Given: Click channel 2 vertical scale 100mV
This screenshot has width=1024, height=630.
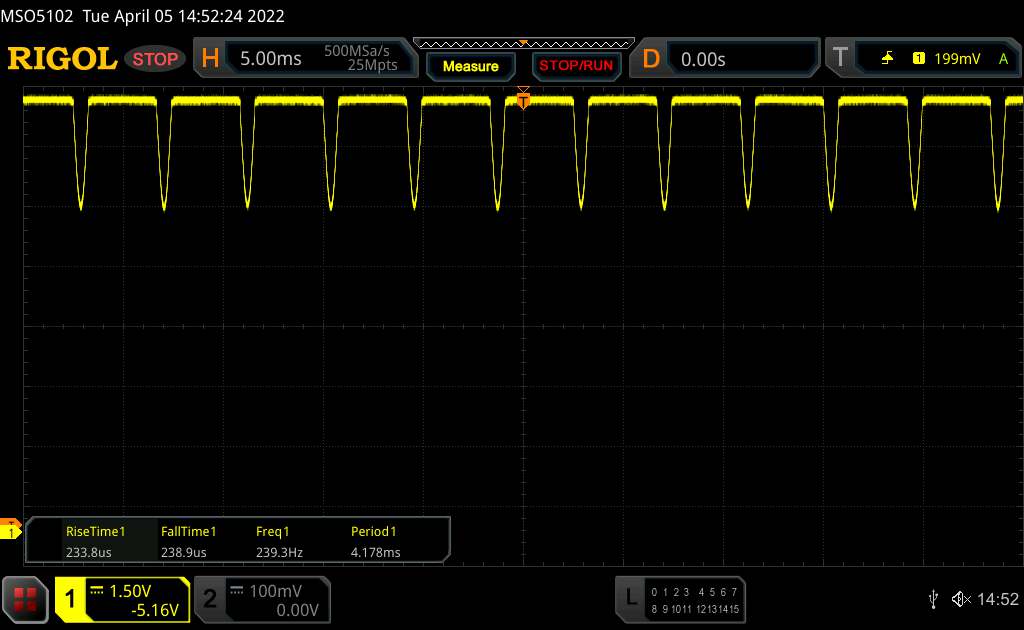Looking at the screenshot, I should [x=276, y=591].
